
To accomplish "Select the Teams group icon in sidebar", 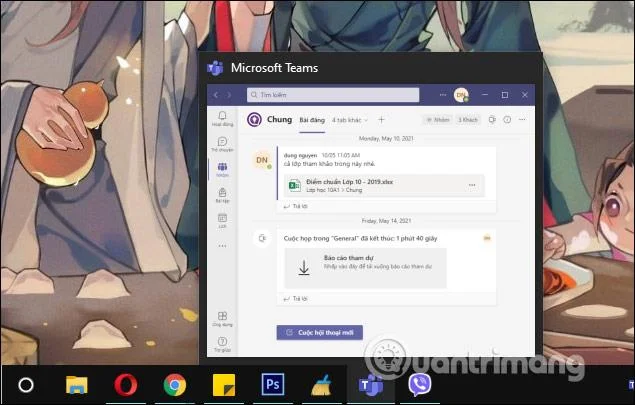I will (222, 170).
